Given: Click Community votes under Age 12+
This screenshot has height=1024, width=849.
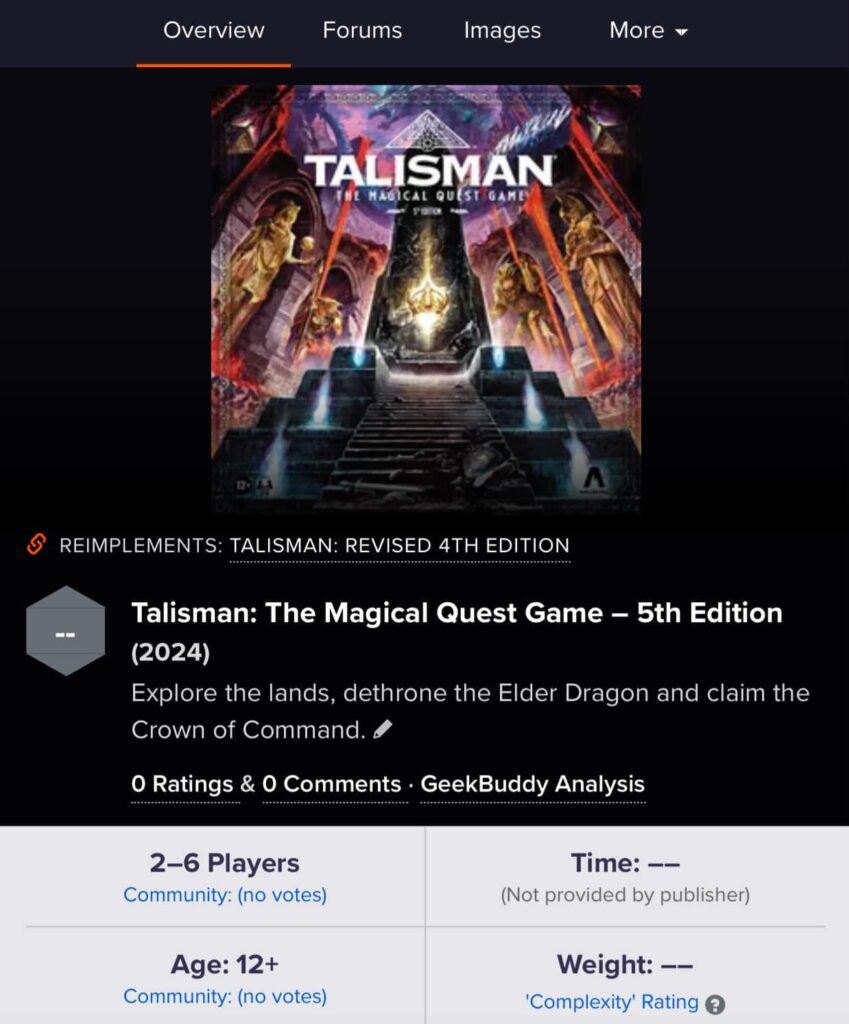Looking at the screenshot, I should coord(225,997).
